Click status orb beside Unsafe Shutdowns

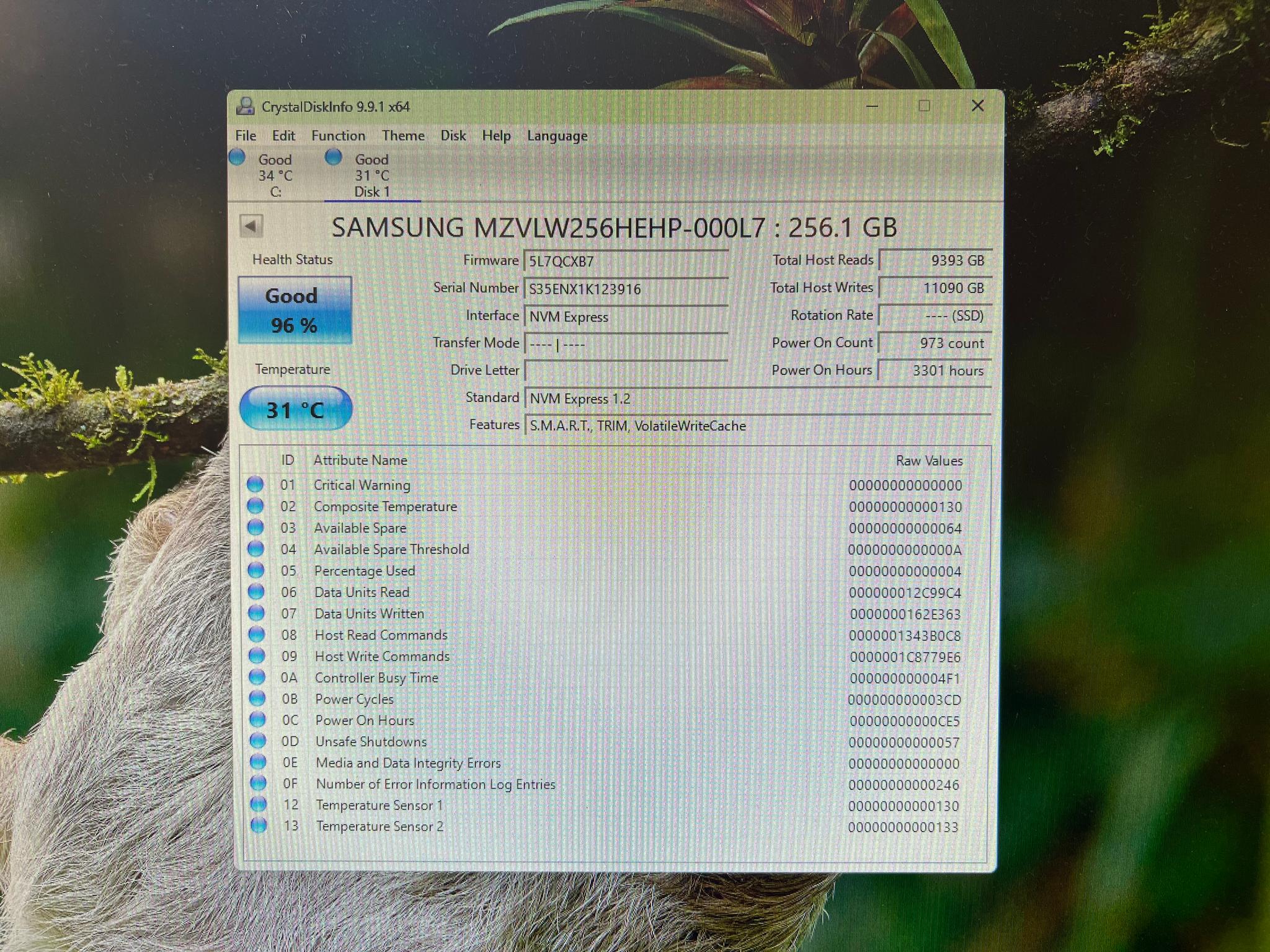258,741
